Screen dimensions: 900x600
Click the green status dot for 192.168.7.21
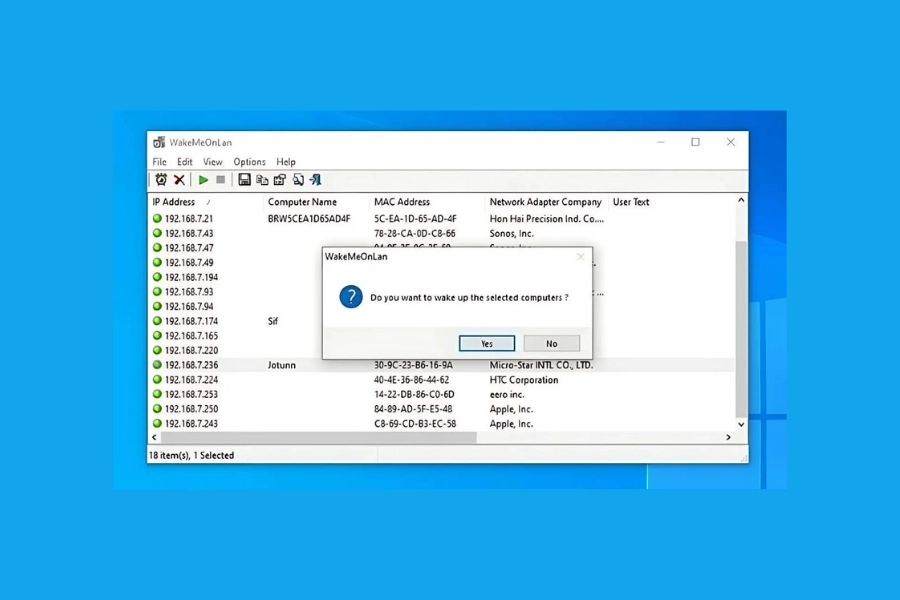157,218
